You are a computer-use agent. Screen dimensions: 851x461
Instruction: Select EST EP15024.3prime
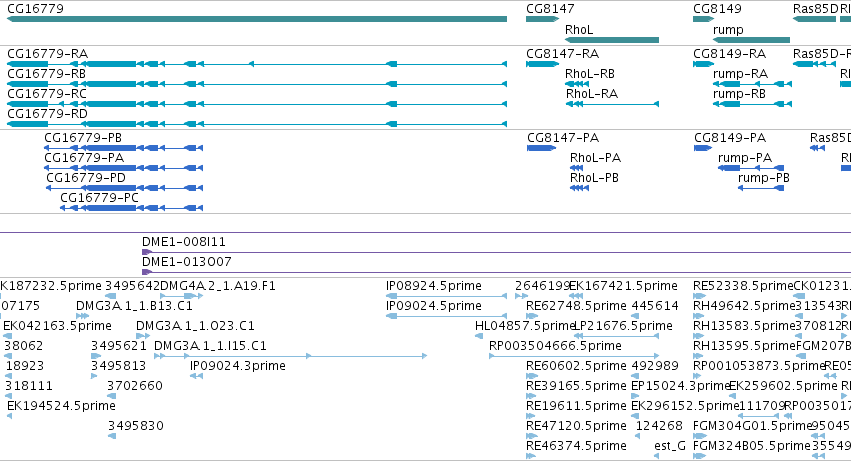[x=635, y=396]
